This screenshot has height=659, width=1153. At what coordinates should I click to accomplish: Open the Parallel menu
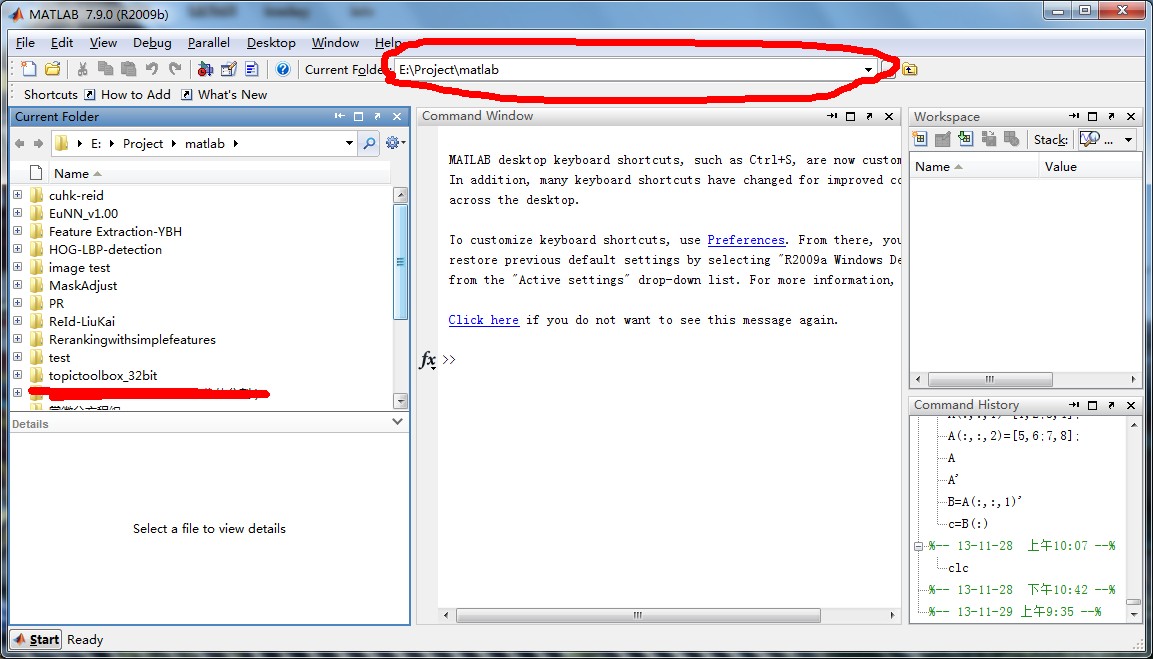tap(209, 43)
